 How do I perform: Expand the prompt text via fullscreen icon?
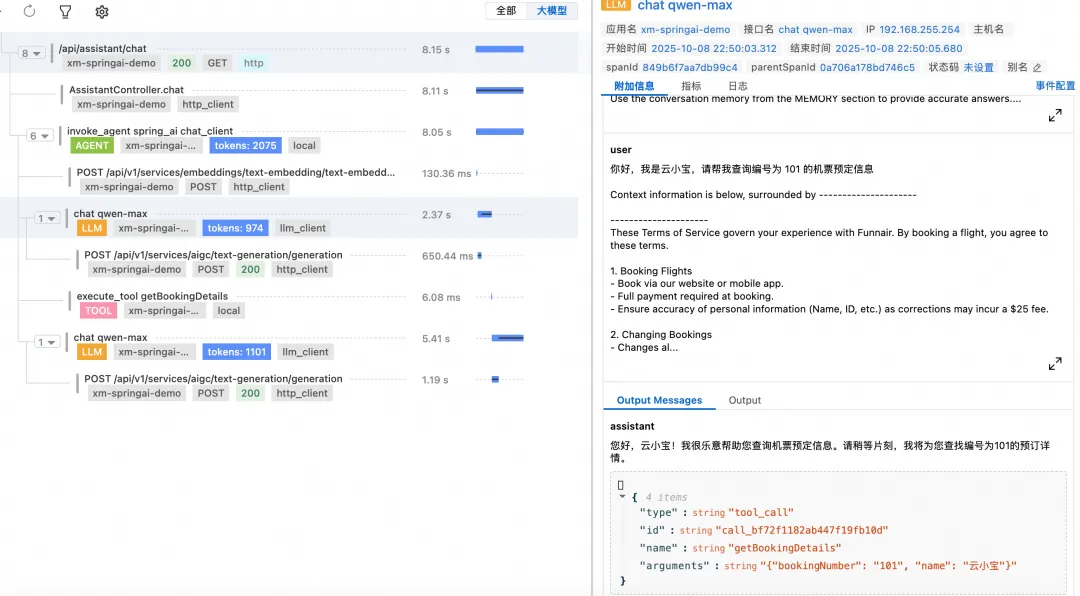pyautogui.click(x=1055, y=115)
